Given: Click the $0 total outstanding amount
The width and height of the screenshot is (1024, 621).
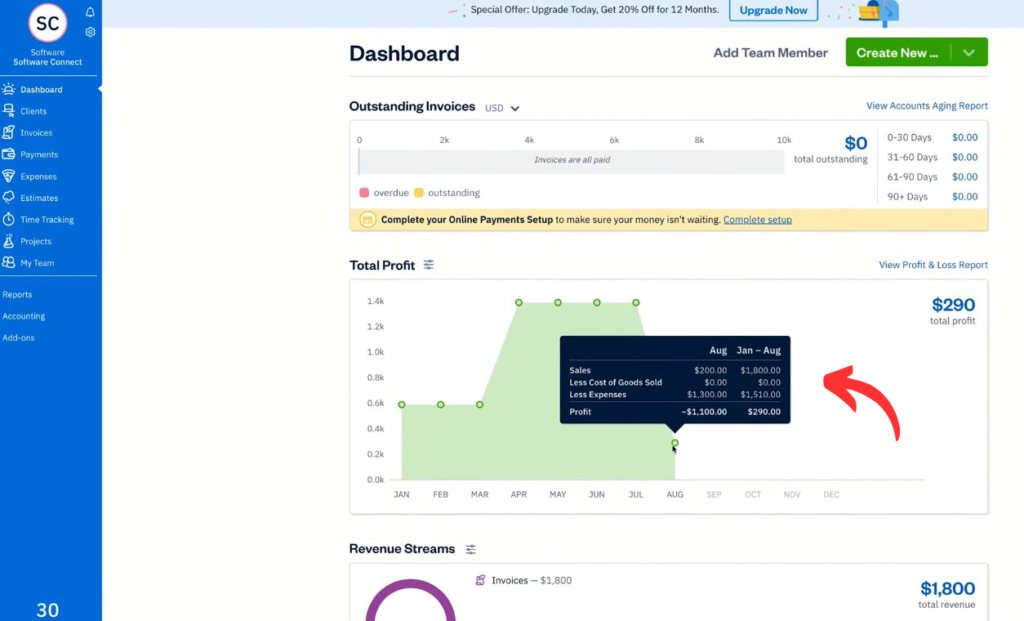Looking at the screenshot, I should coord(856,143).
